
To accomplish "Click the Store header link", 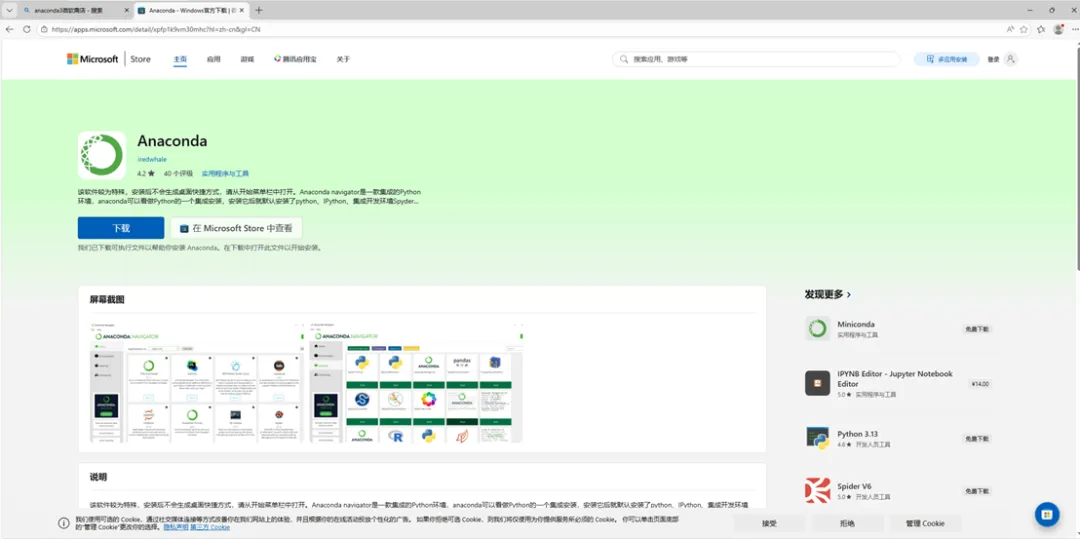I will [141, 59].
